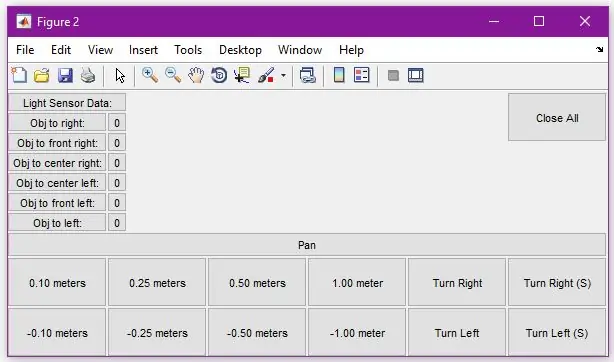614x362 pixels.
Task: Expand the Brush color dropdown arrow
Action: pyautogui.click(x=283, y=75)
